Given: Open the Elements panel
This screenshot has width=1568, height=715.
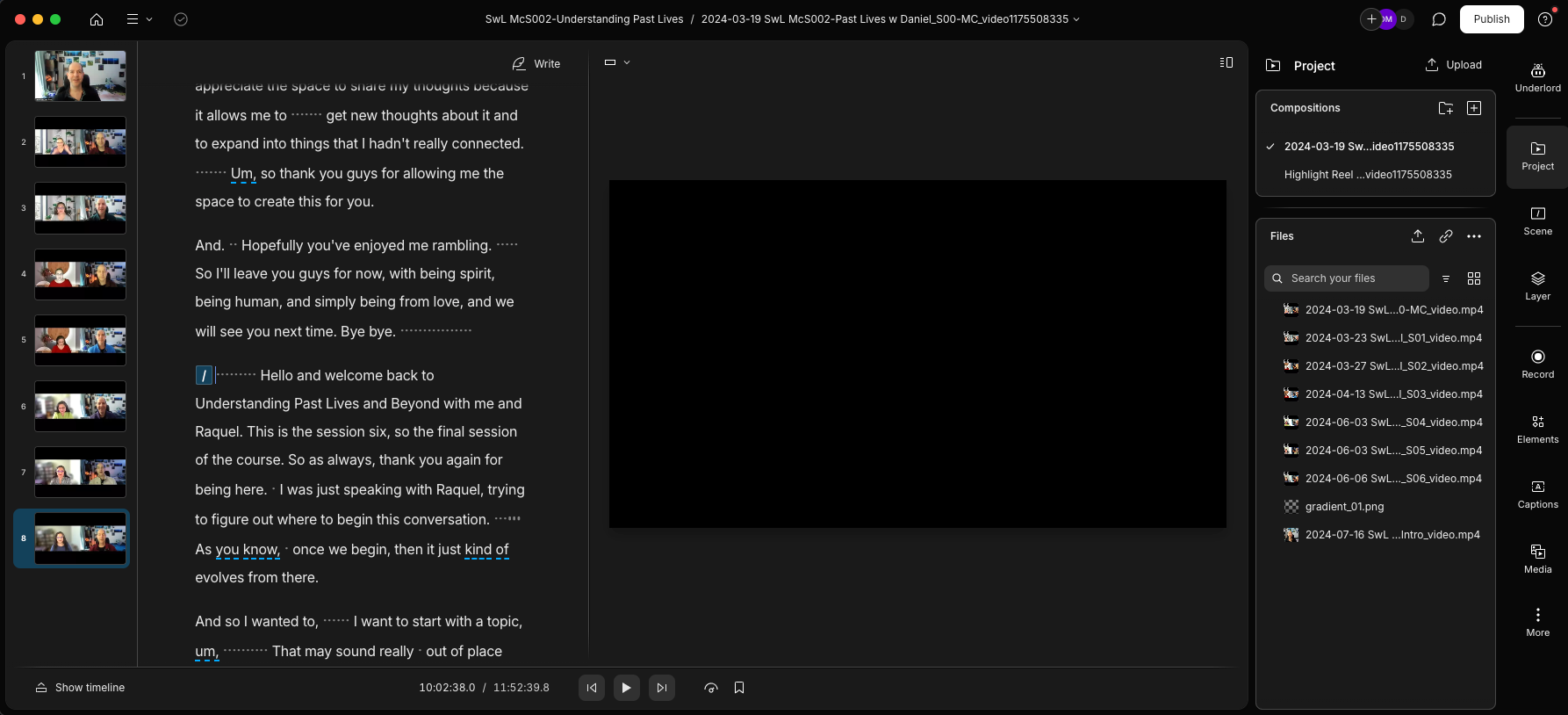Looking at the screenshot, I should pos(1537,430).
